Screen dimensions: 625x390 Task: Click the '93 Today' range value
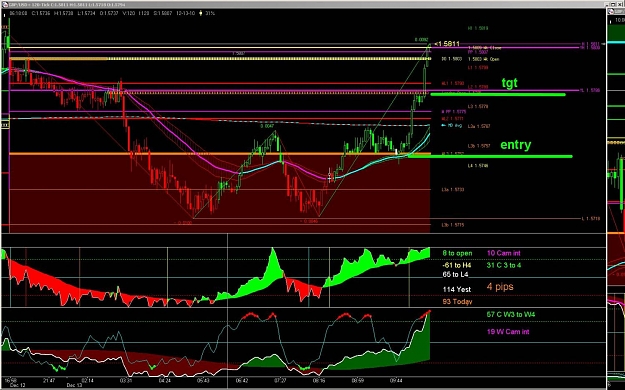pyautogui.click(x=457, y=301)
